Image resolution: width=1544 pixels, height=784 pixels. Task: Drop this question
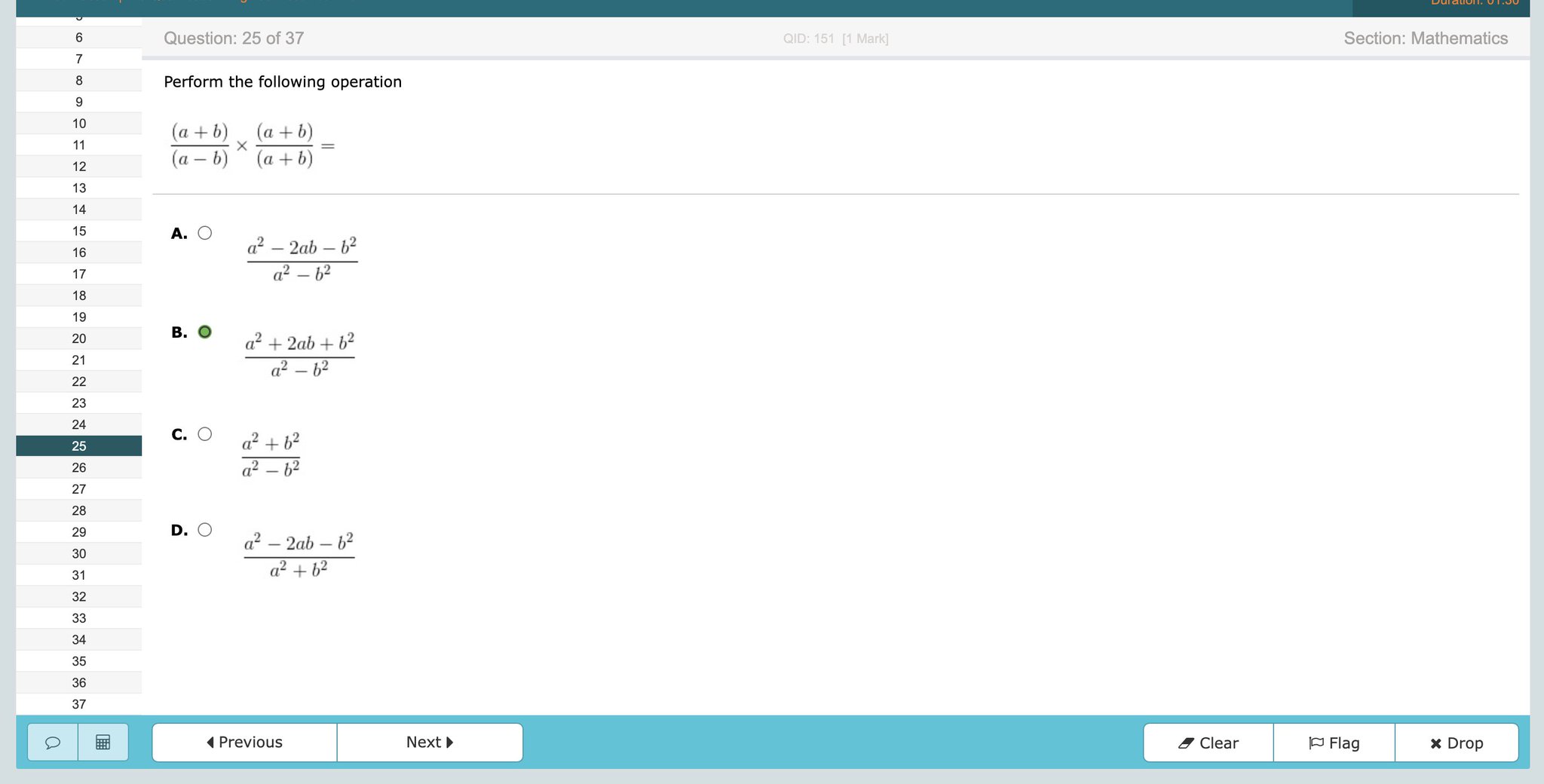coord(1457,743)
